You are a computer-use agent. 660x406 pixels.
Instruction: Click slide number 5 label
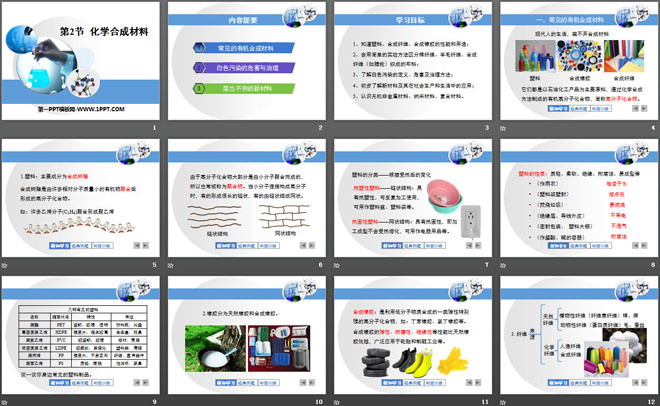point(154,265)
